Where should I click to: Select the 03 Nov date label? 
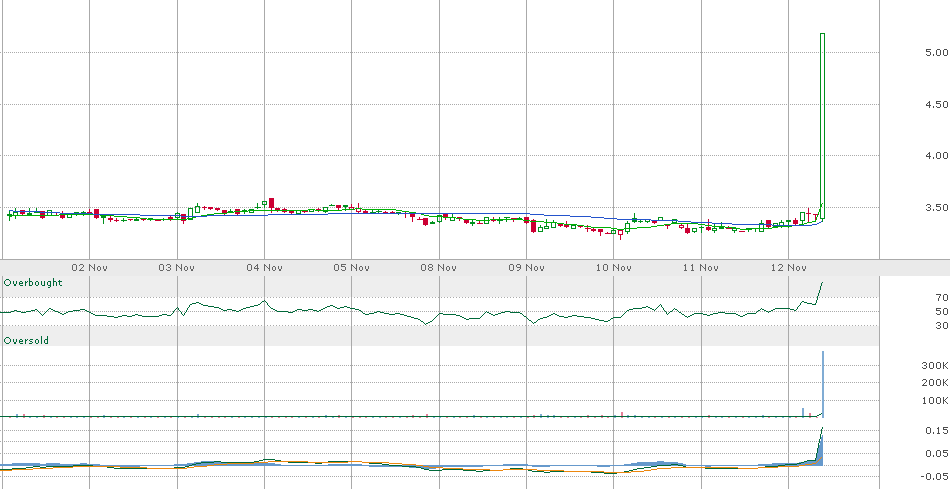coord(177,267)
